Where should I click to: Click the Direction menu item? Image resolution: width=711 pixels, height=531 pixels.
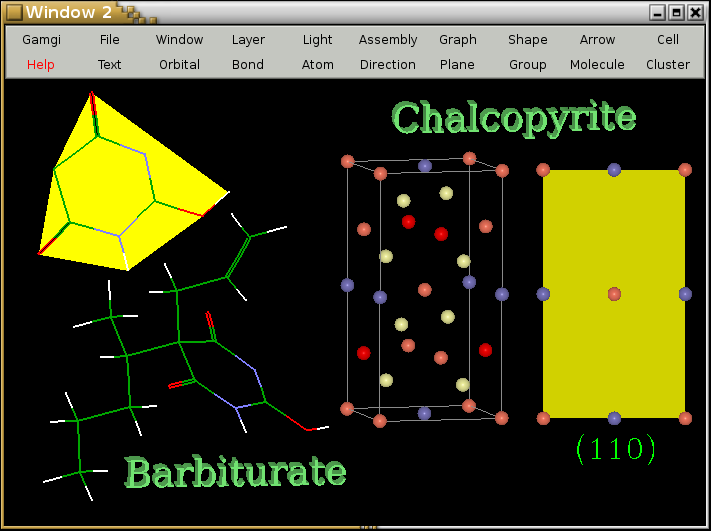pyautogui.click(x=388, y=65)
